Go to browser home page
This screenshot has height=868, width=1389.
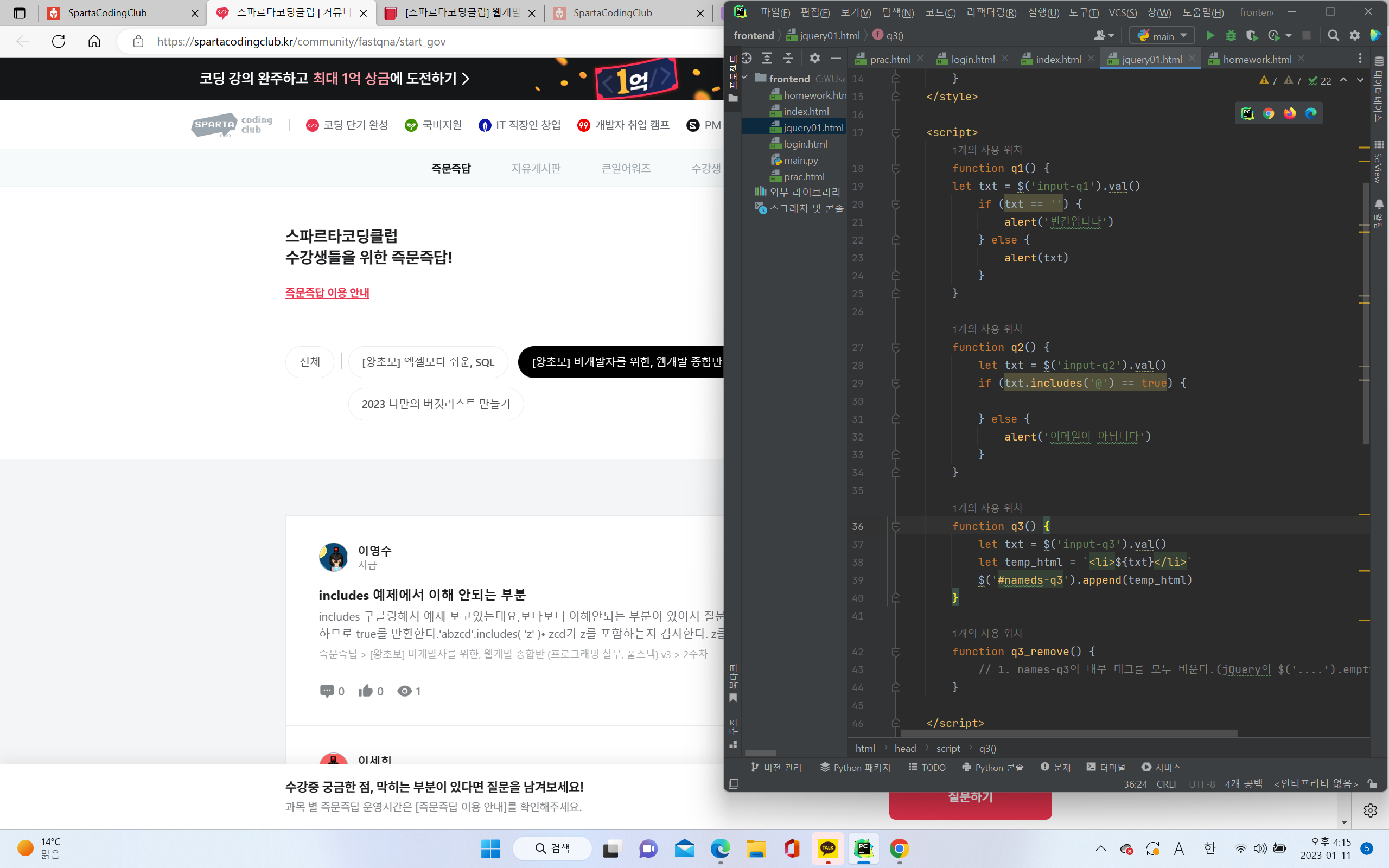coord(94,41)
